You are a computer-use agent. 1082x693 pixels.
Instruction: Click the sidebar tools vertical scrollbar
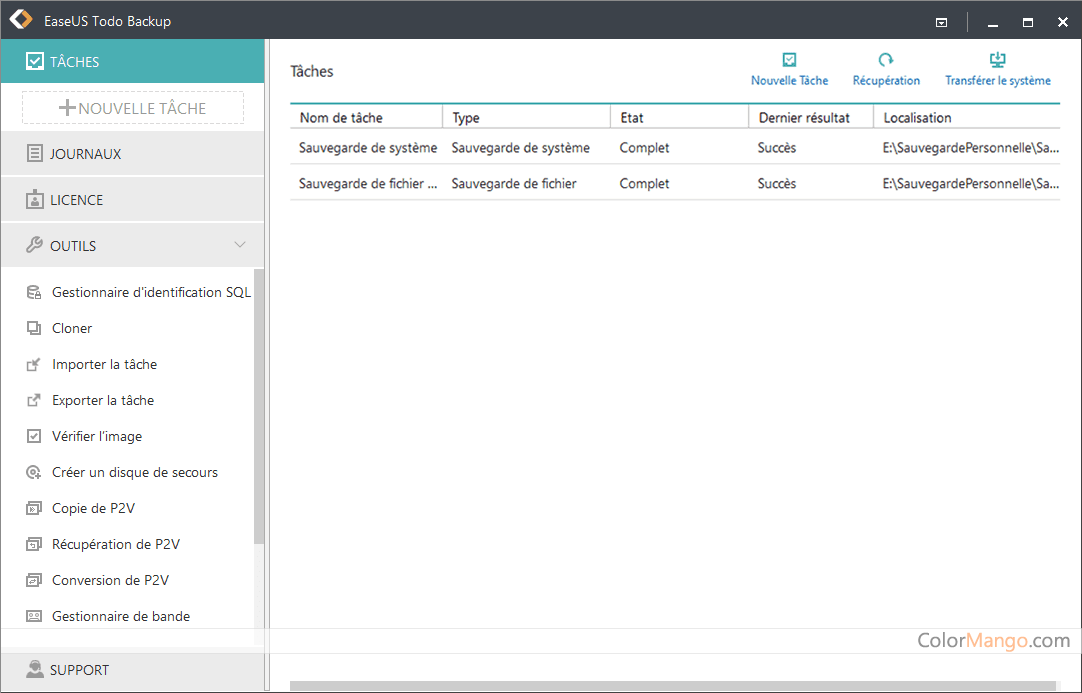click(259, 406)
